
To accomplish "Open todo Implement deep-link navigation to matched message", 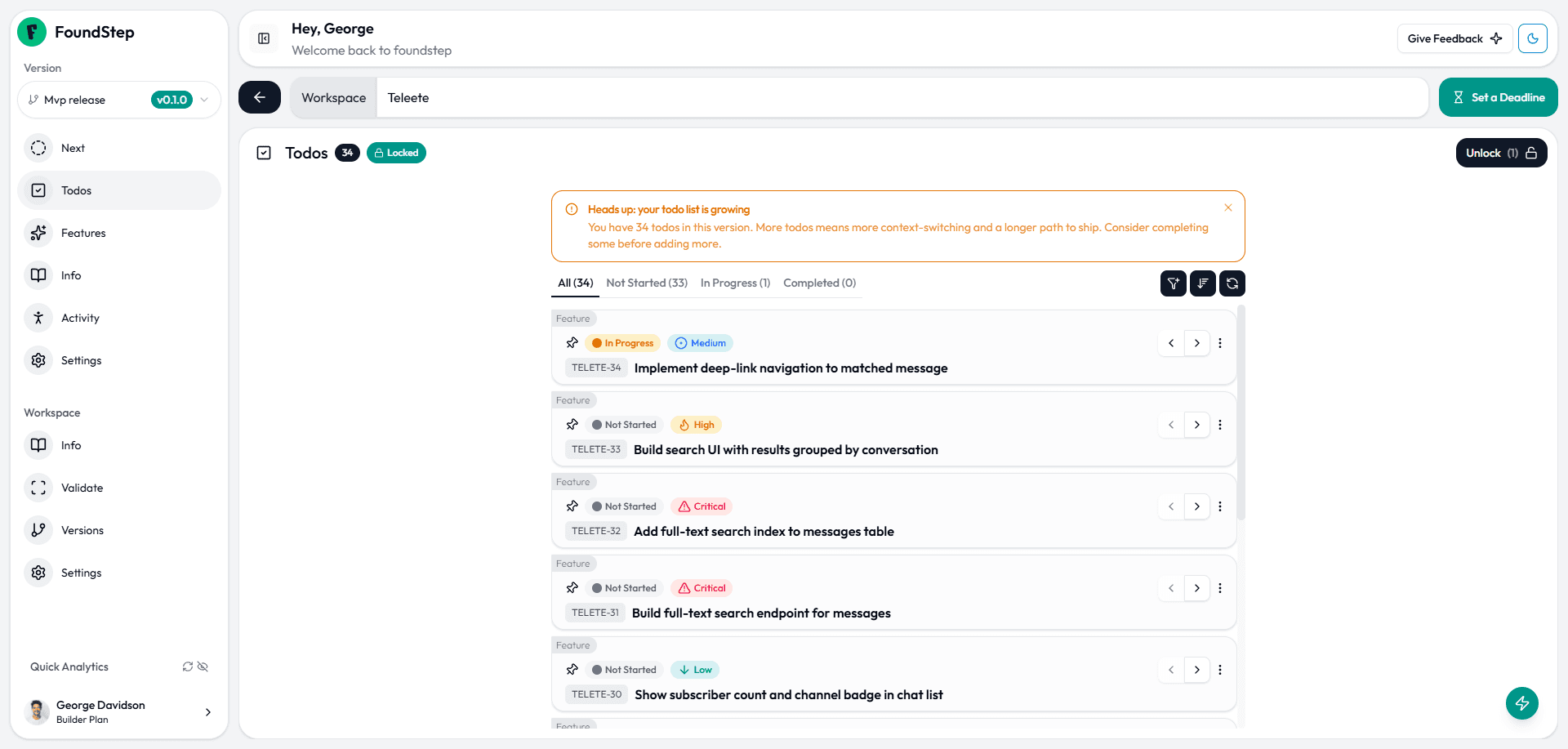I will (x=791, y=368).
